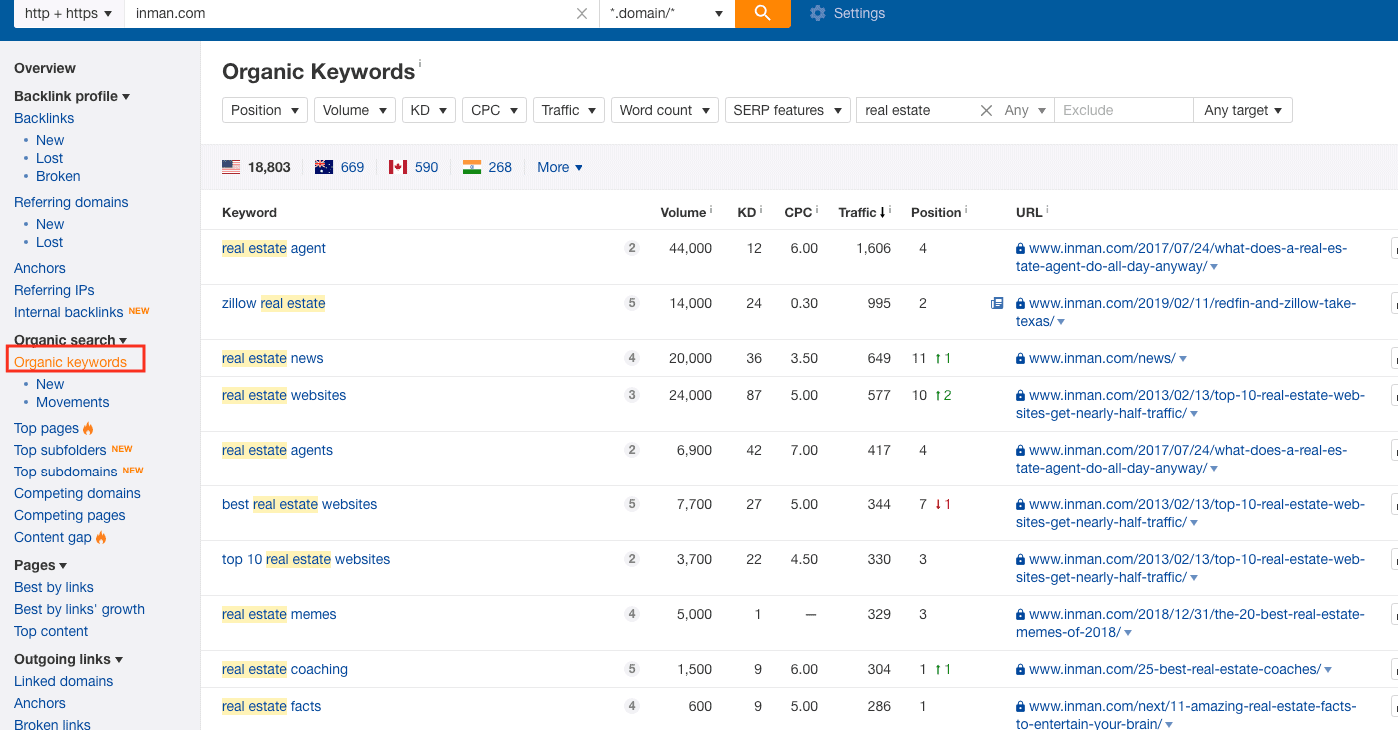The height and width of the screenshot is (730, 1398).
Task: Expand the More countries dropdown
Action: coord(560,167)
